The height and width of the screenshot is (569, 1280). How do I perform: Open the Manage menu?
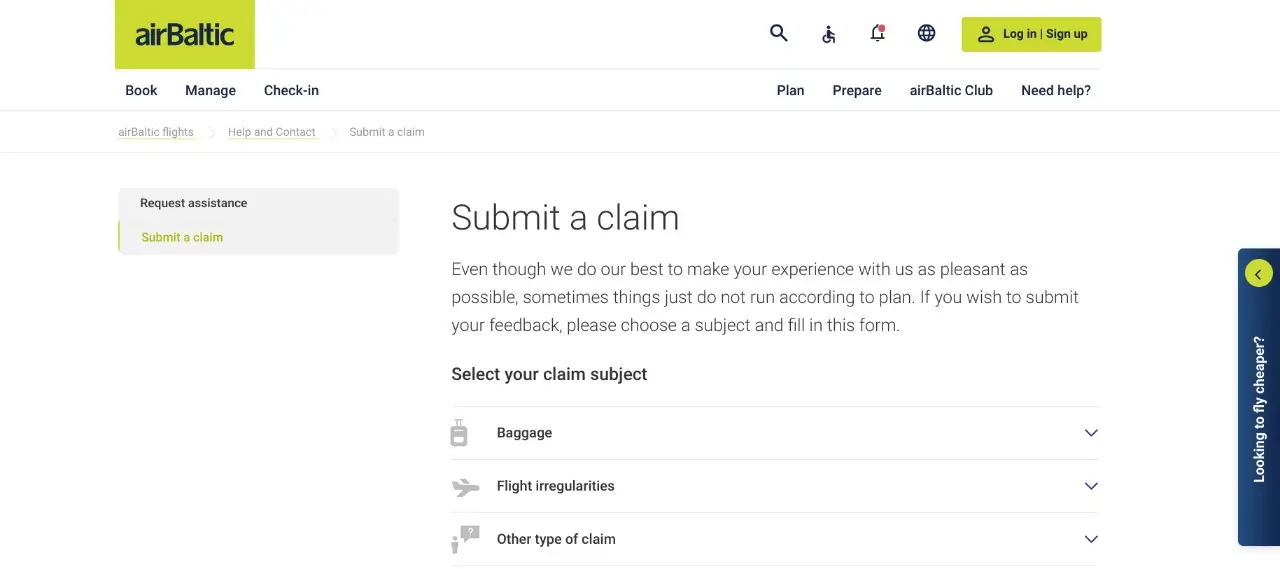pyautogui.click(x=210, y=90)
